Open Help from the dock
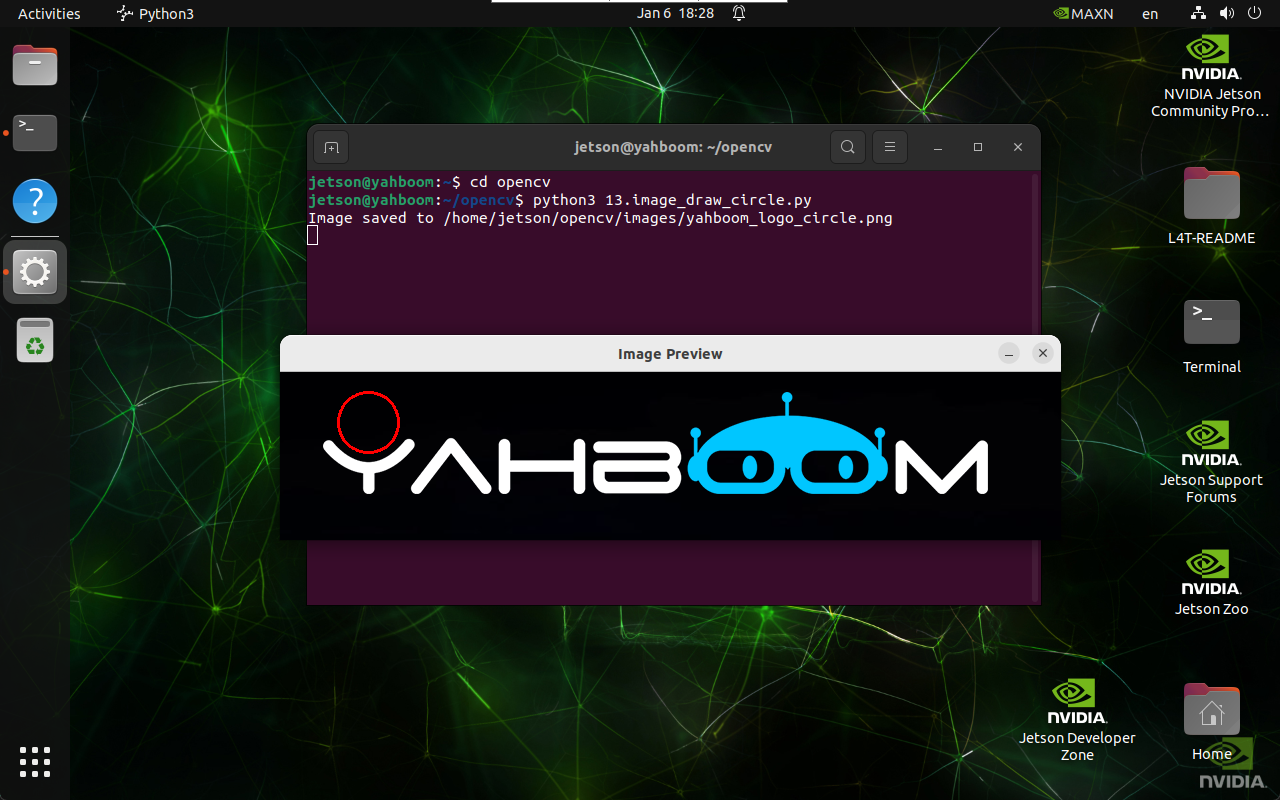The height and width of the screenshot is (800, 1280). point(35,202)
